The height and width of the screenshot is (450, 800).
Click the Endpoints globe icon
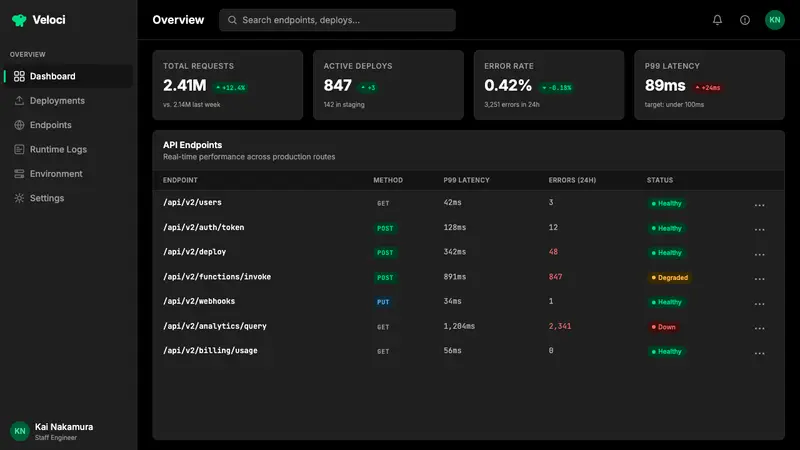click(x=19, y=125)
